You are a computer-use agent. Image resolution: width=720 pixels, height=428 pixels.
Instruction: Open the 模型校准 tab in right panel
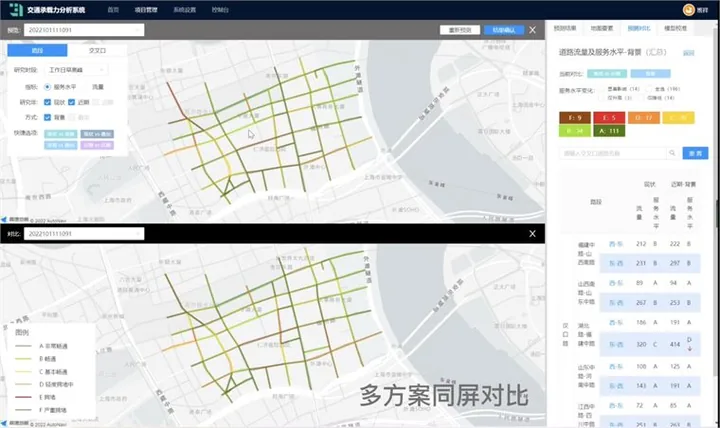click(675, 28)
